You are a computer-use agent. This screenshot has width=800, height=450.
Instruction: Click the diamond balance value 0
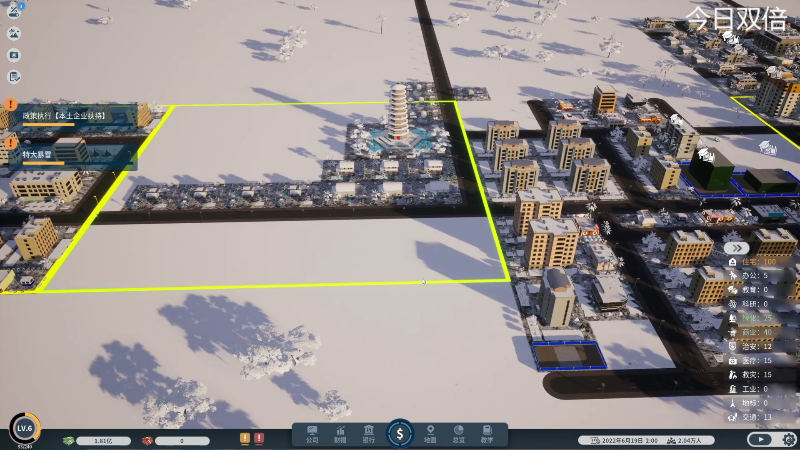click(x=182, y=440)
